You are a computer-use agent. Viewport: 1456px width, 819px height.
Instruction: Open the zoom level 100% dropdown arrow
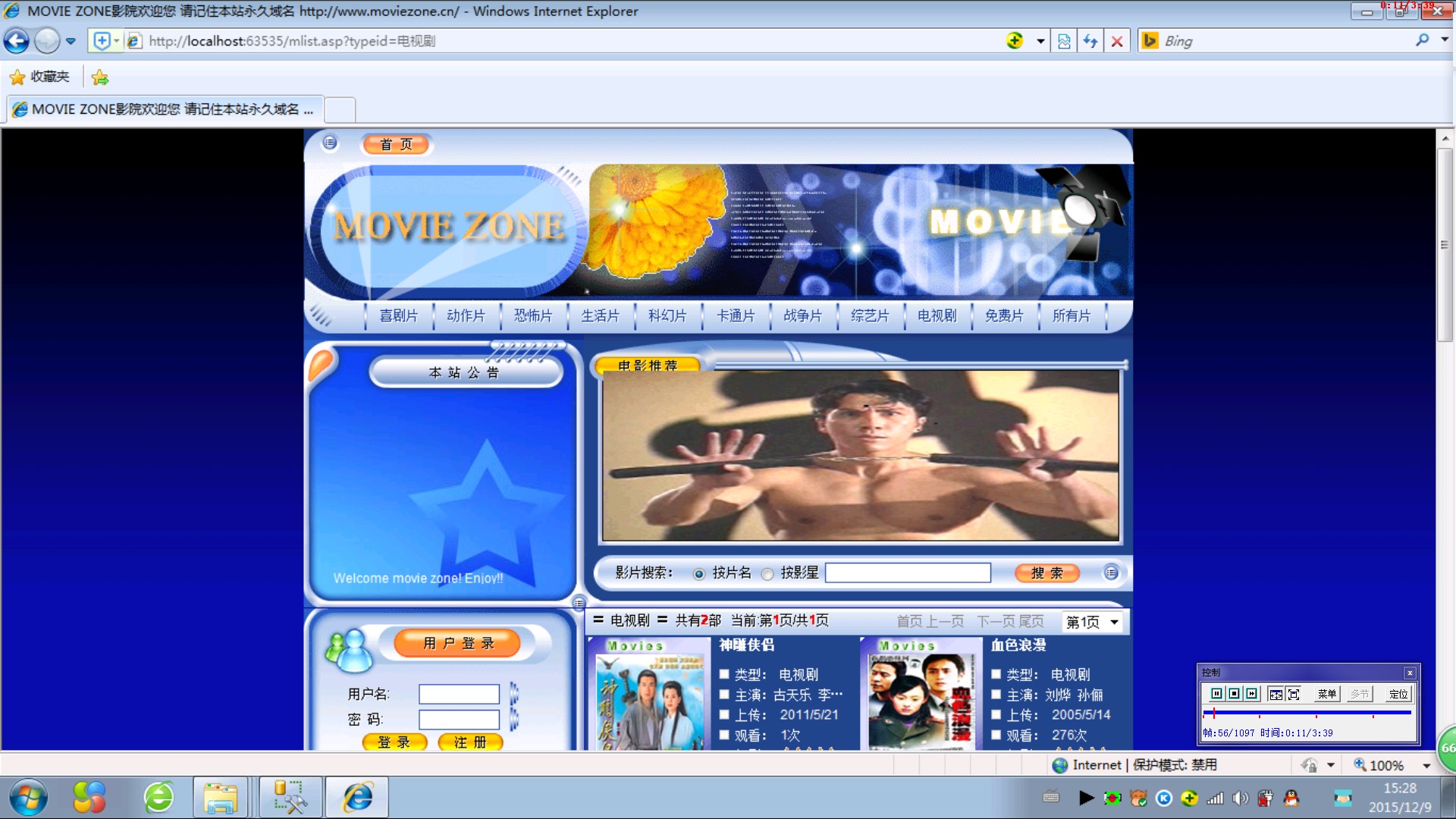pos(1426,766)
